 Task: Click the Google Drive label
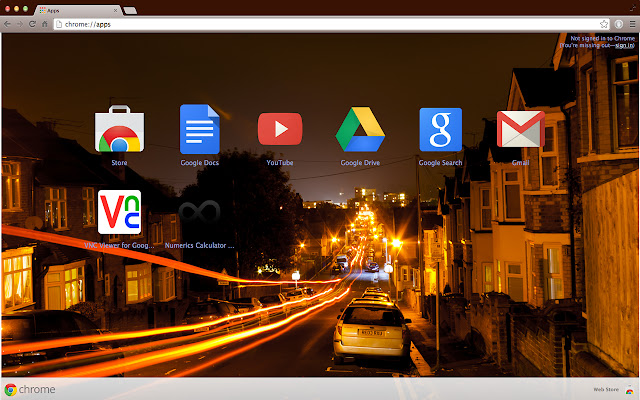(x=360, y=162)
